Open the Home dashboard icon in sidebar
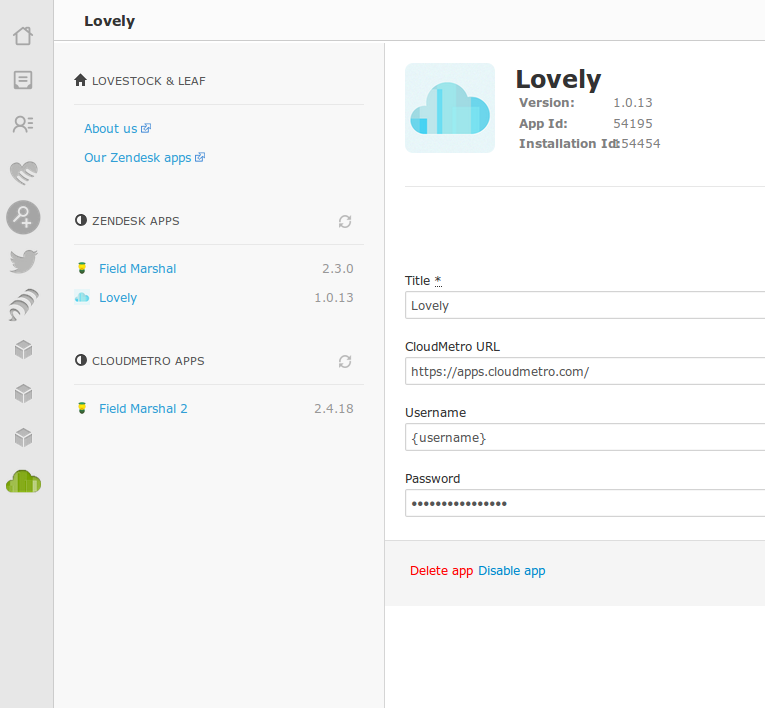 (x=23, y=36)
